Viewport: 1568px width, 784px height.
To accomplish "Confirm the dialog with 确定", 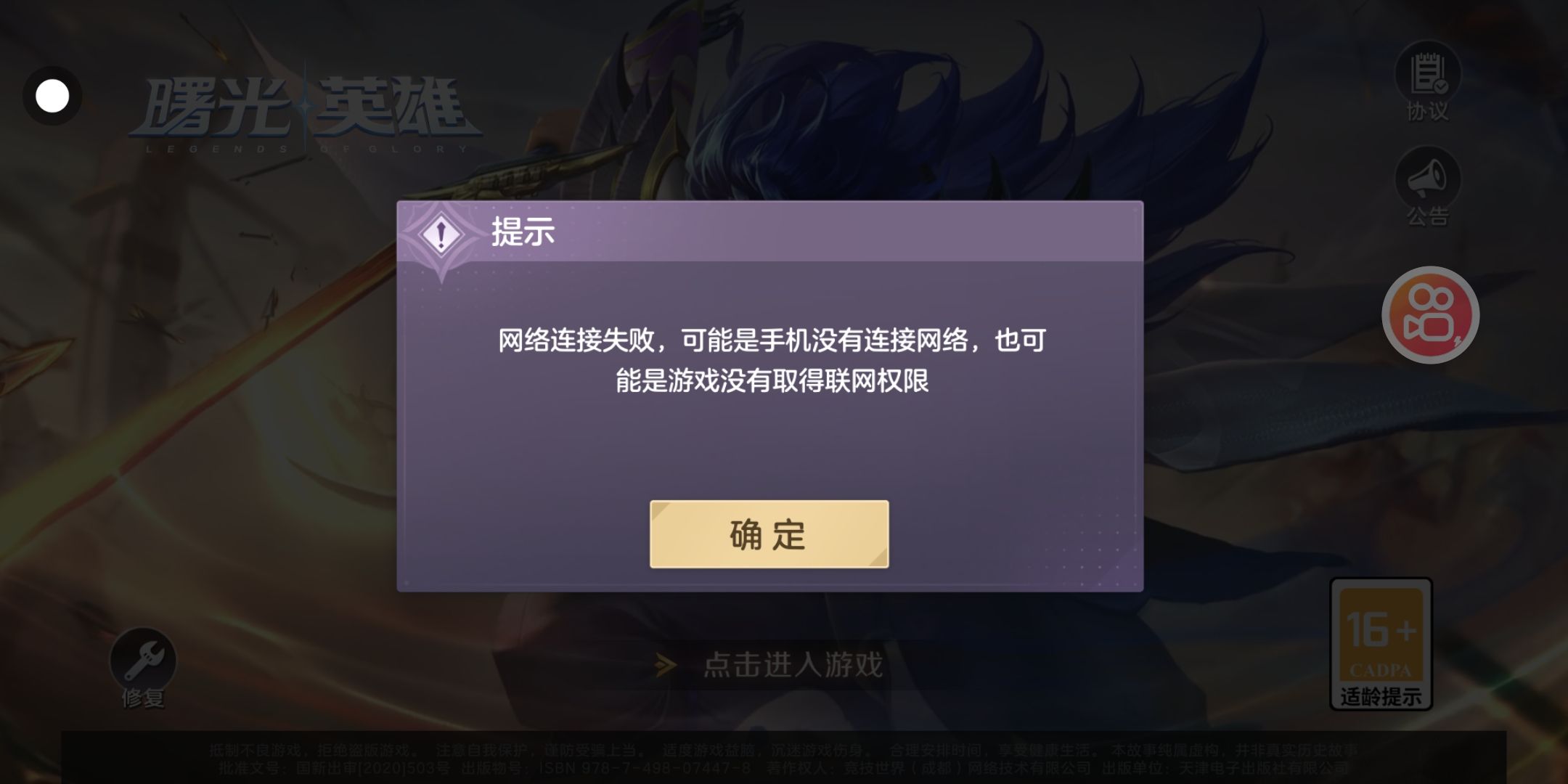I will click(769, 534).
